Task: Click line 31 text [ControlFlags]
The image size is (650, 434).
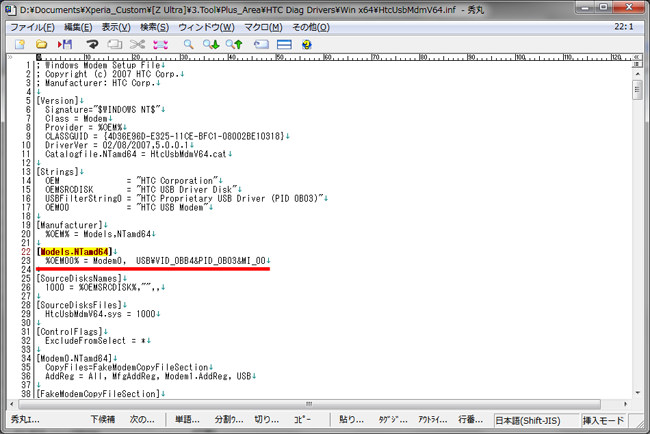Action: click(x=70, y=332)
